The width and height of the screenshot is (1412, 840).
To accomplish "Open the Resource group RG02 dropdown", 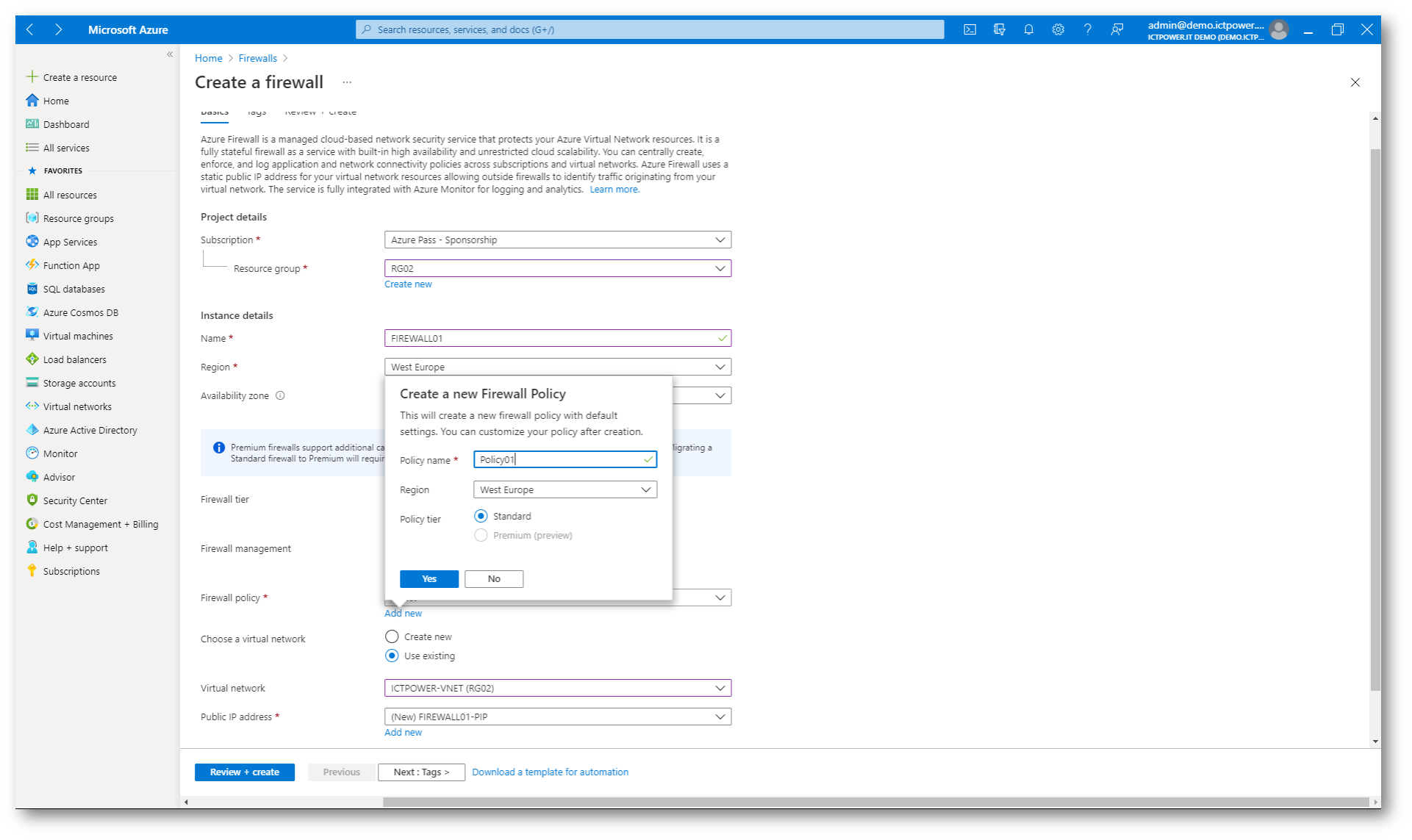I will pos(558,269).
